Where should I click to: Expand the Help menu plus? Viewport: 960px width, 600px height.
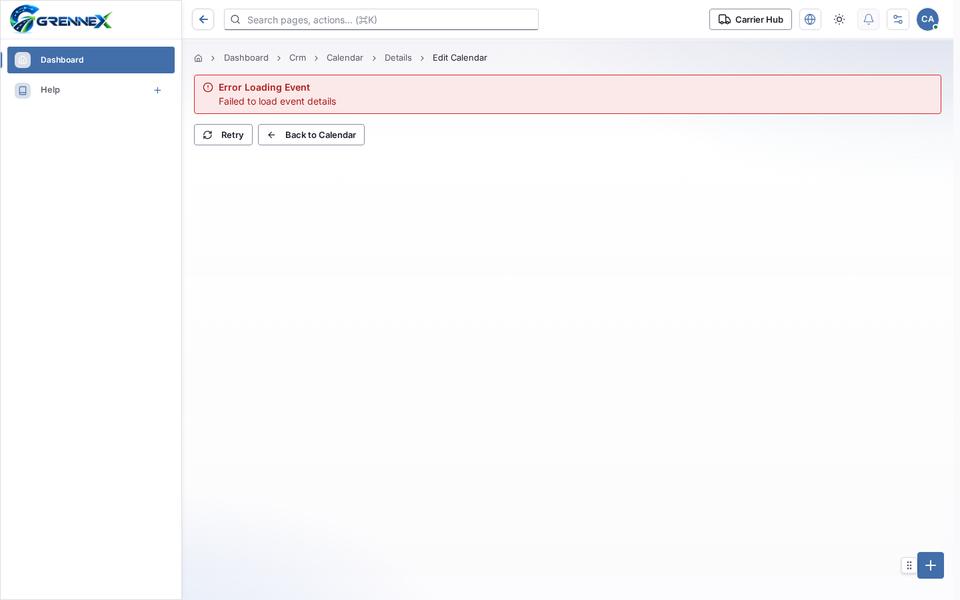pos(157,91)
